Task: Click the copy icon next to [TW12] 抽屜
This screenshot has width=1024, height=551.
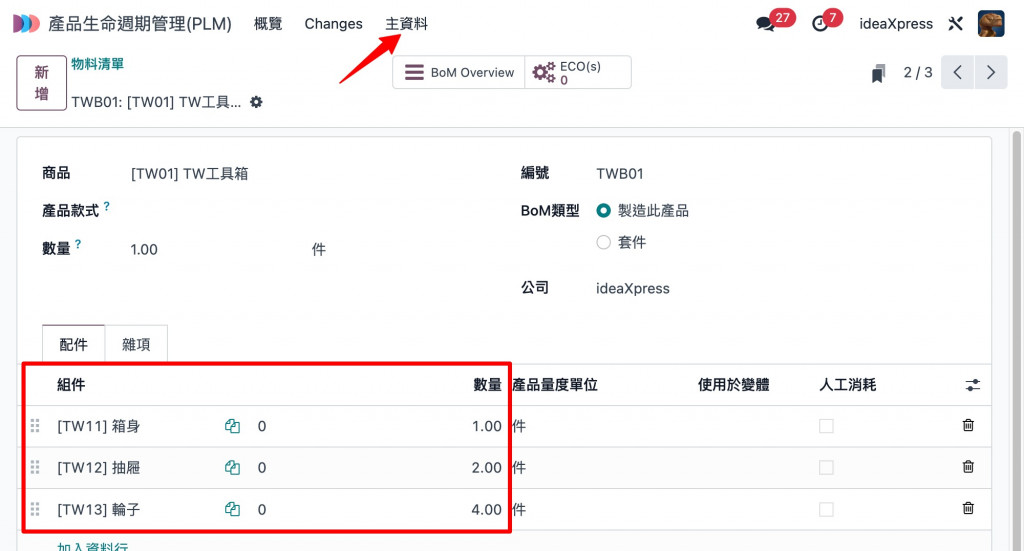Action: 232,467
